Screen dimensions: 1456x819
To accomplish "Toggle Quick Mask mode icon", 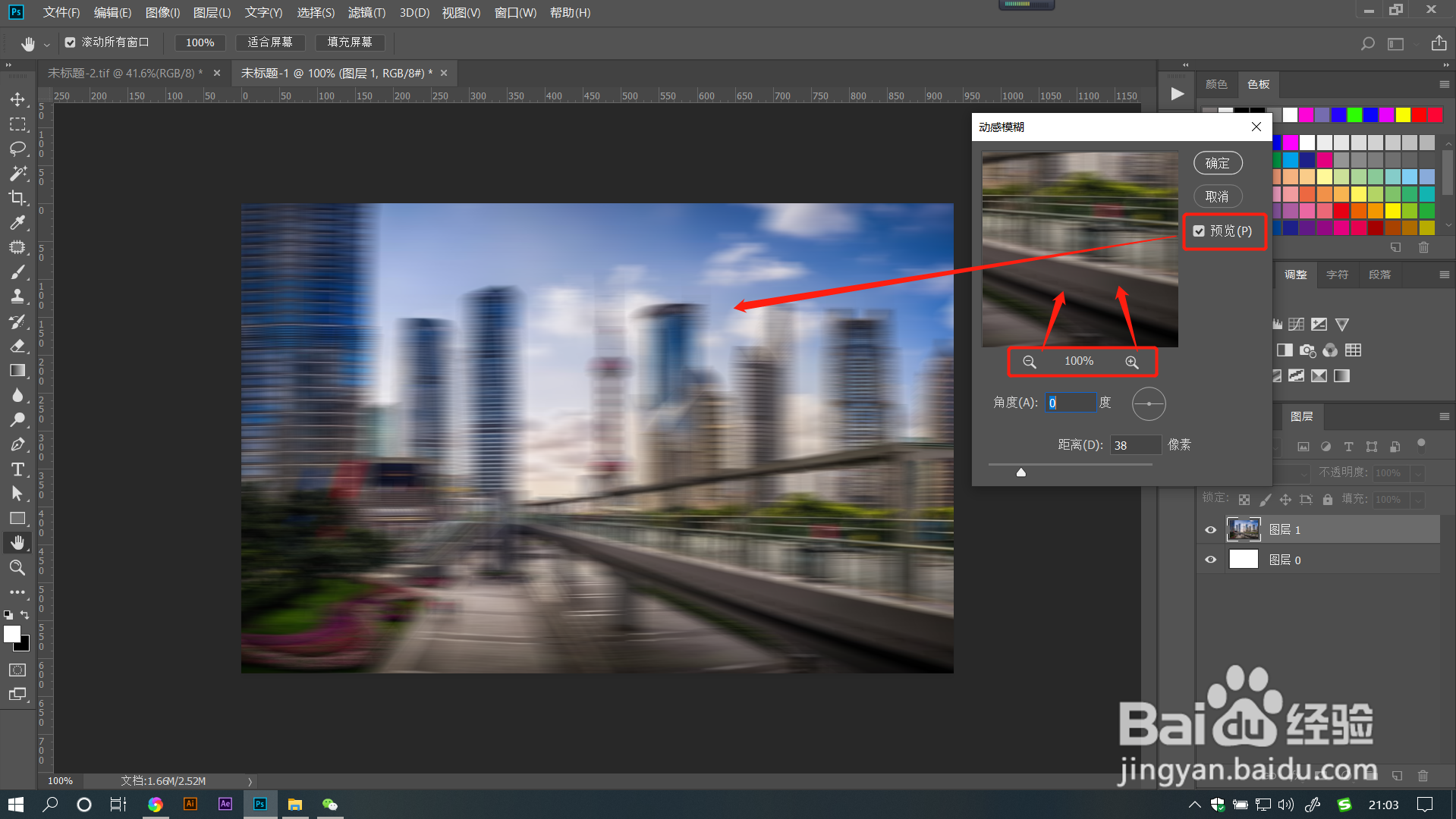I will coord(17,670).
